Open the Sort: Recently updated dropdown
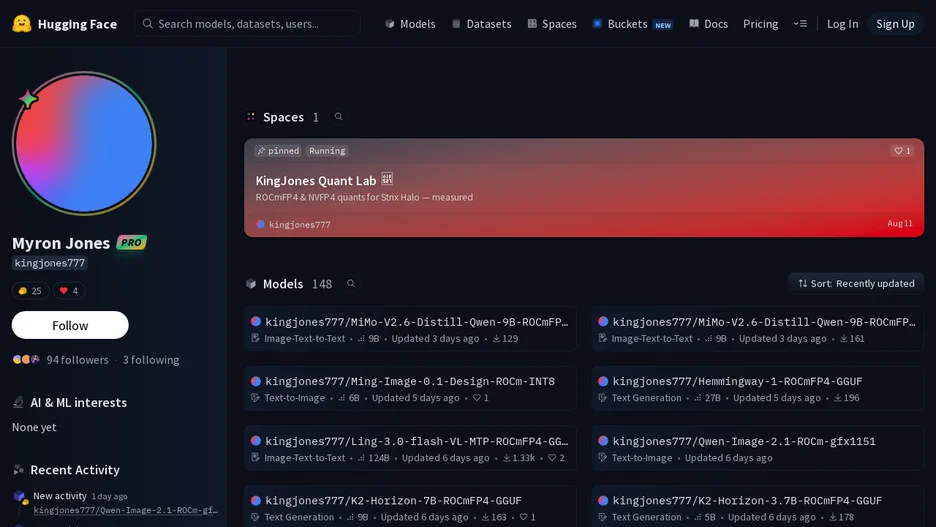This screenshot has height=527, width=936. pos(856,283)
